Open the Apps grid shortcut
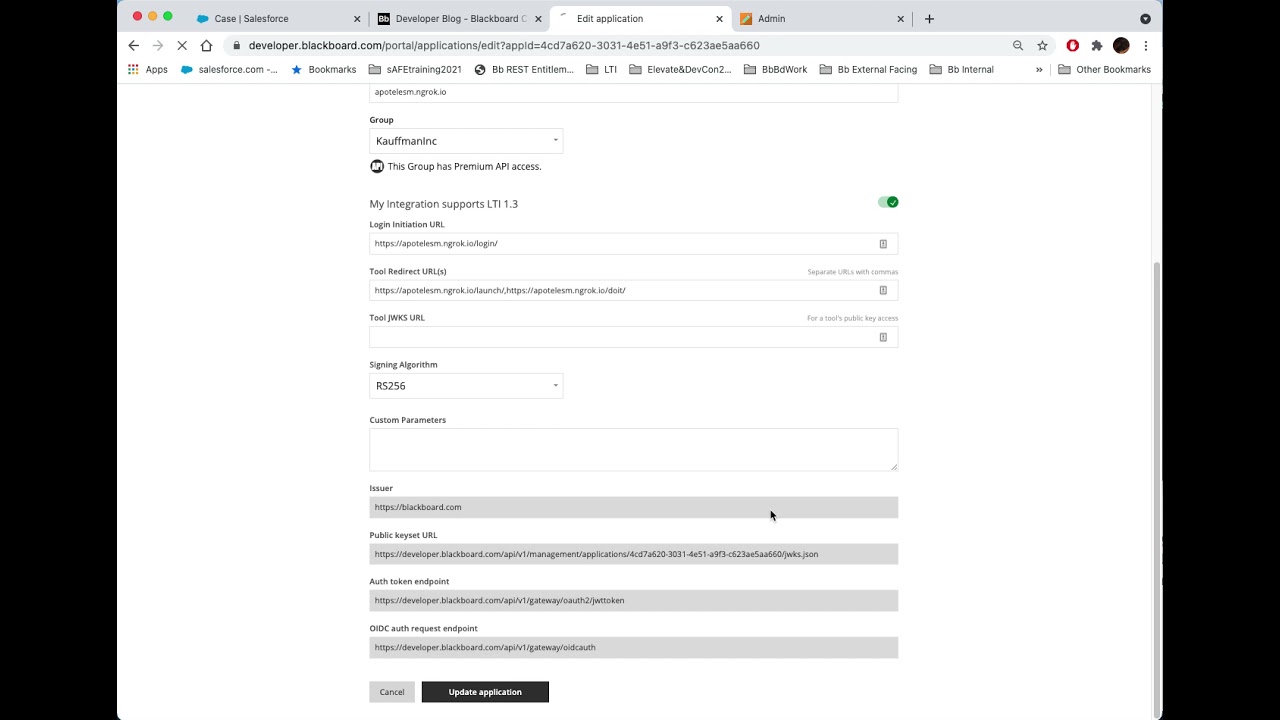1280x720 pixels. tap(147, 70)
